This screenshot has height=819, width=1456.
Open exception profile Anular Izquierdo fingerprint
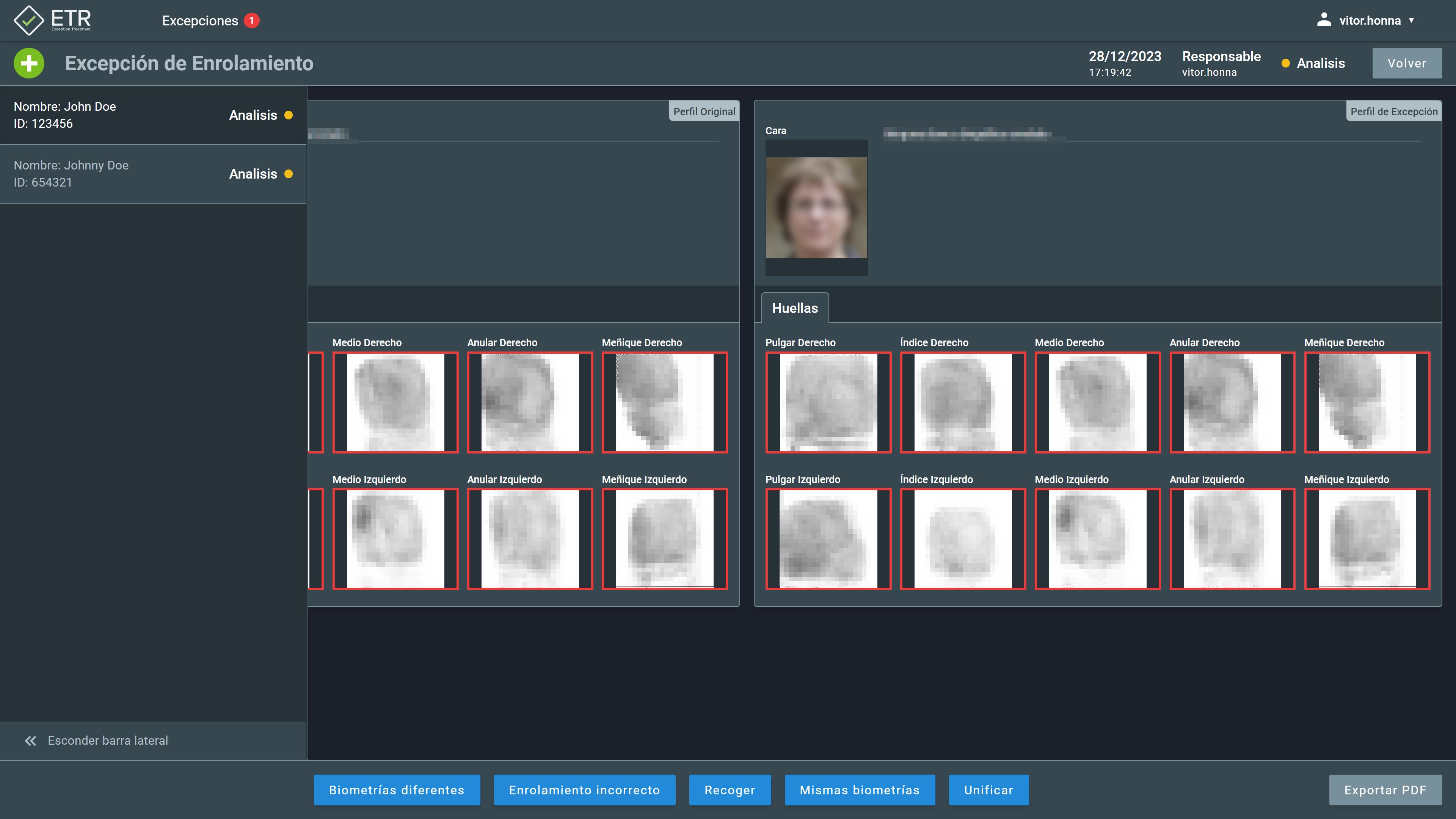coord(1232,539)
